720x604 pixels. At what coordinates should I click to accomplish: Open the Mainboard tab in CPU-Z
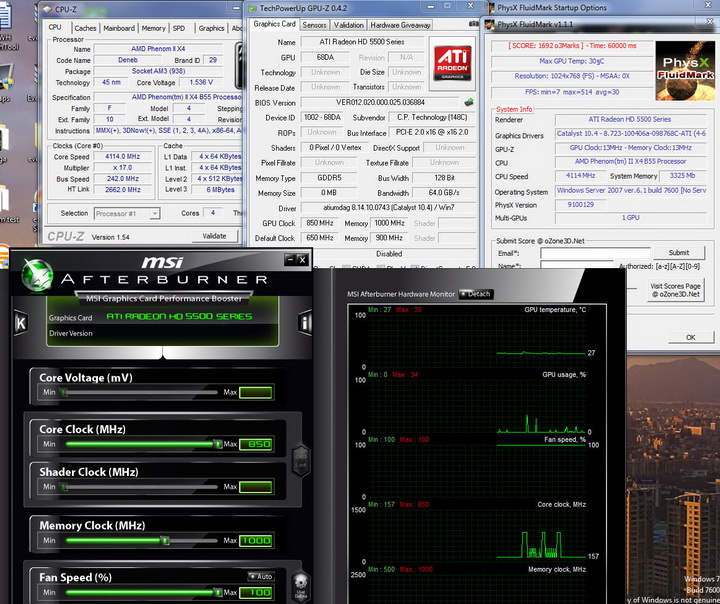click(x=119, y=28)
